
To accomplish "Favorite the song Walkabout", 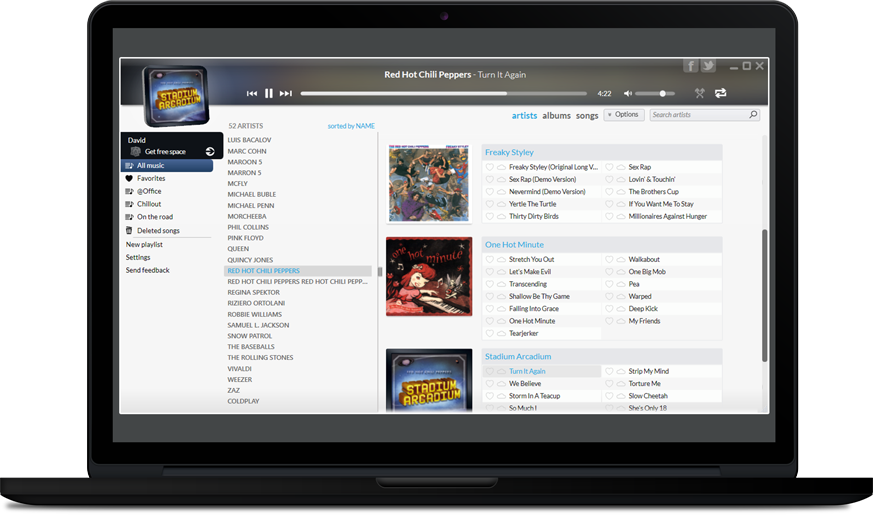I will [x=609, y=259].
